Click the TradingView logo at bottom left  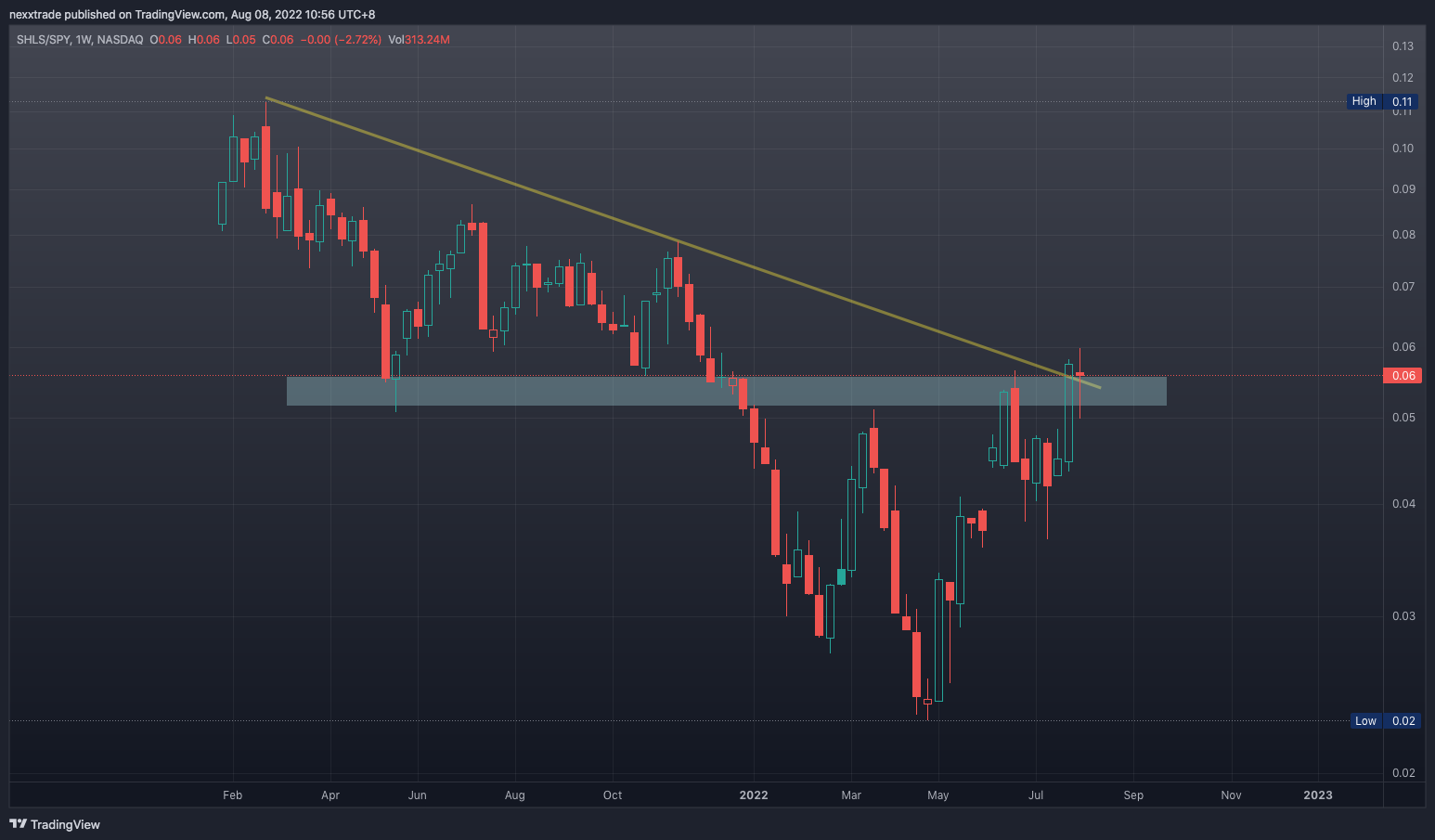(55, 824)
